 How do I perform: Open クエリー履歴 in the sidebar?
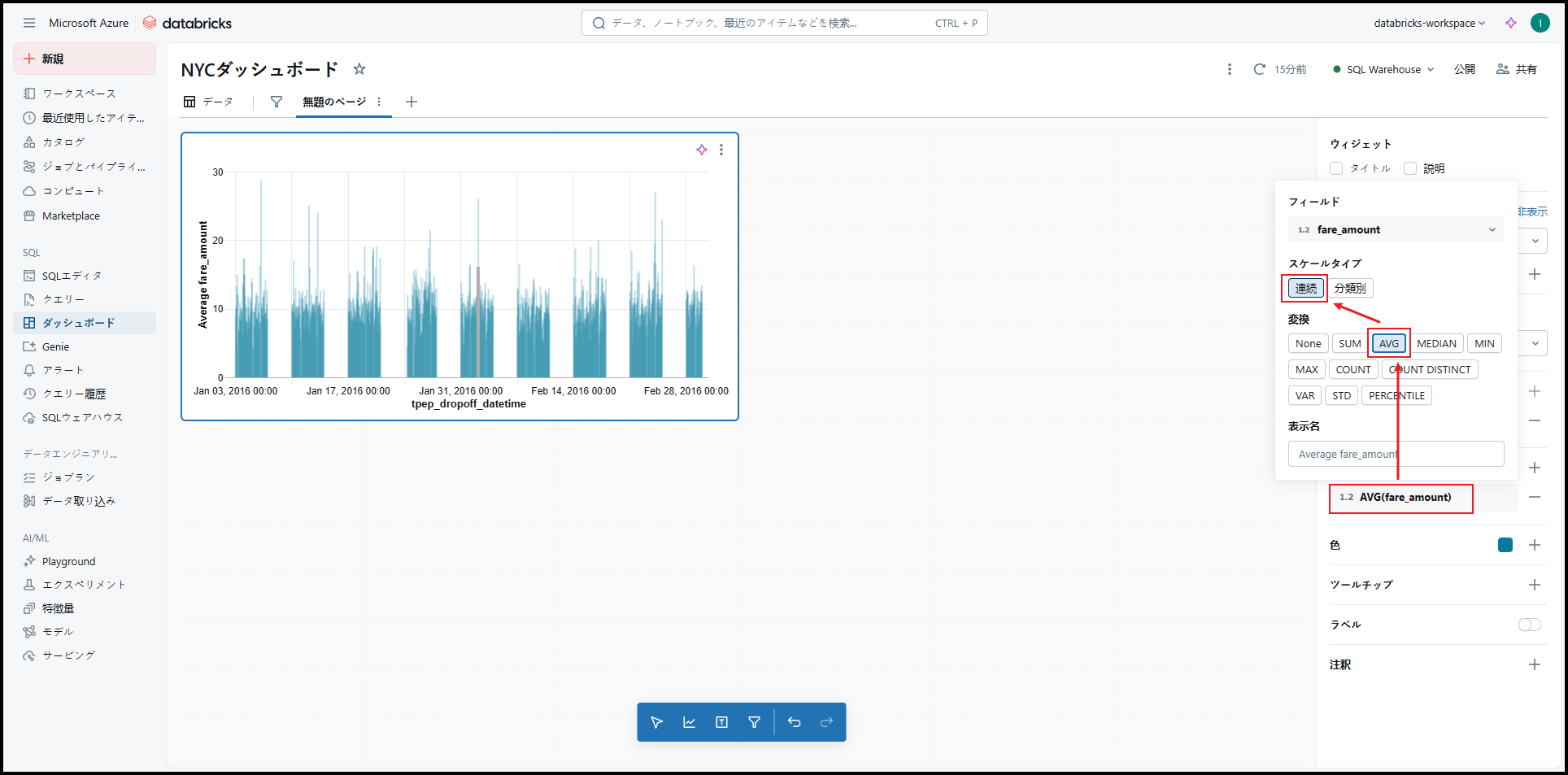[x=85, y=394]
